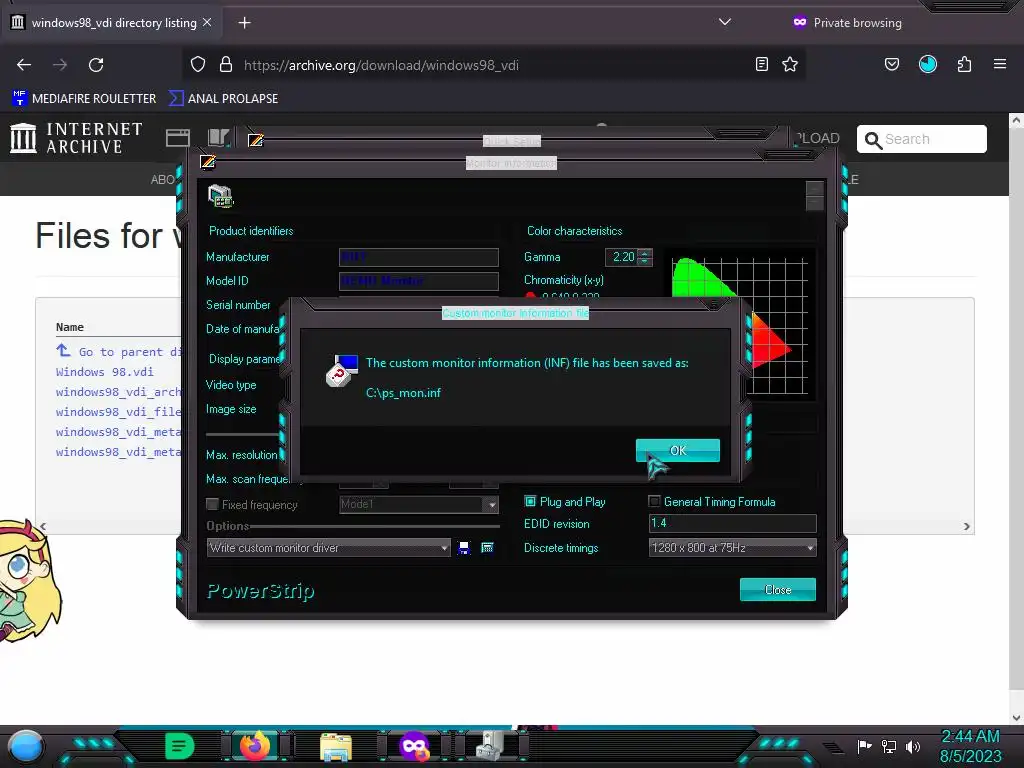The height and width of the screenshot is (768, 1024).
Task: Click the Internet Archive texts book icon
Action: coord(219,138)
